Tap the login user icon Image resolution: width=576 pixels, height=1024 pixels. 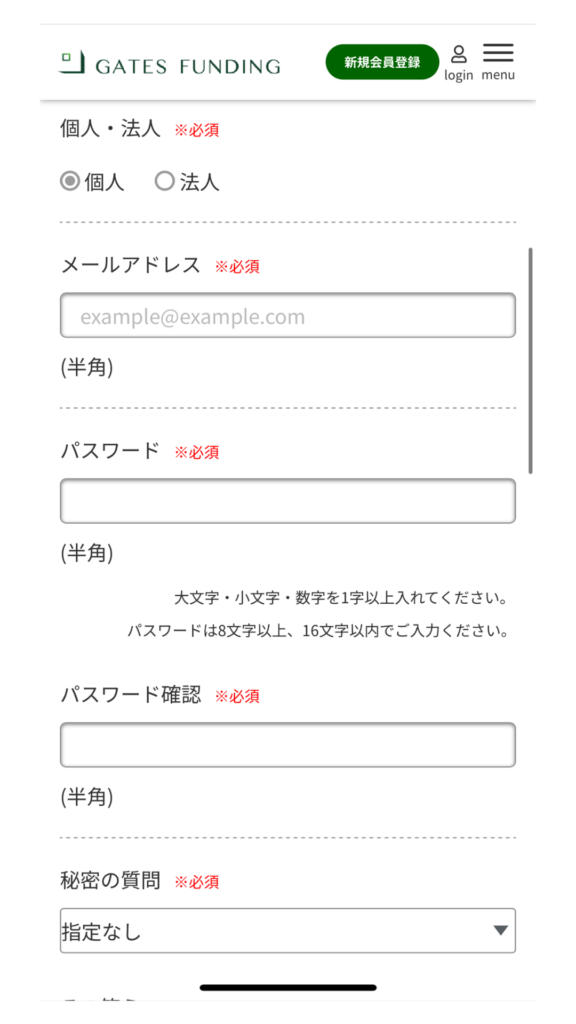point(458,54)
